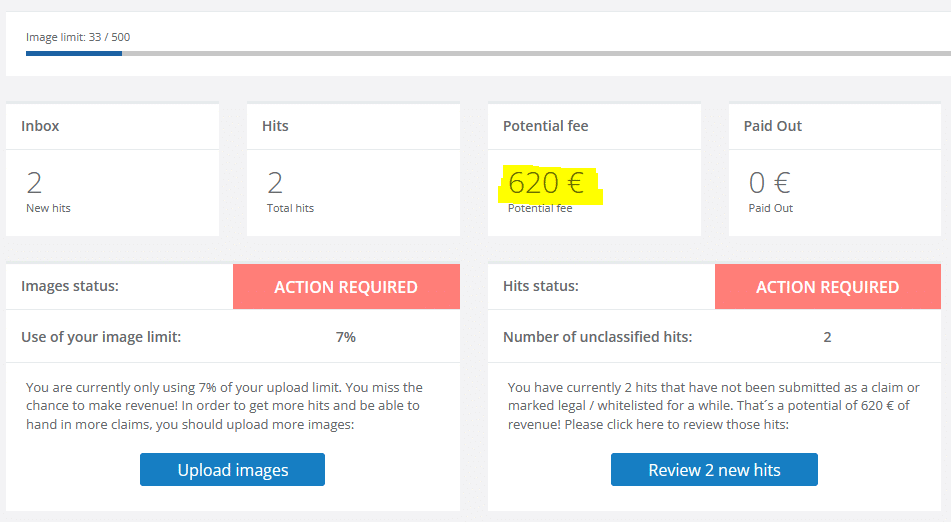Select the Image limit 33 / 500 text
This screenshot has height=522, width=951.
tap(78, 38)
